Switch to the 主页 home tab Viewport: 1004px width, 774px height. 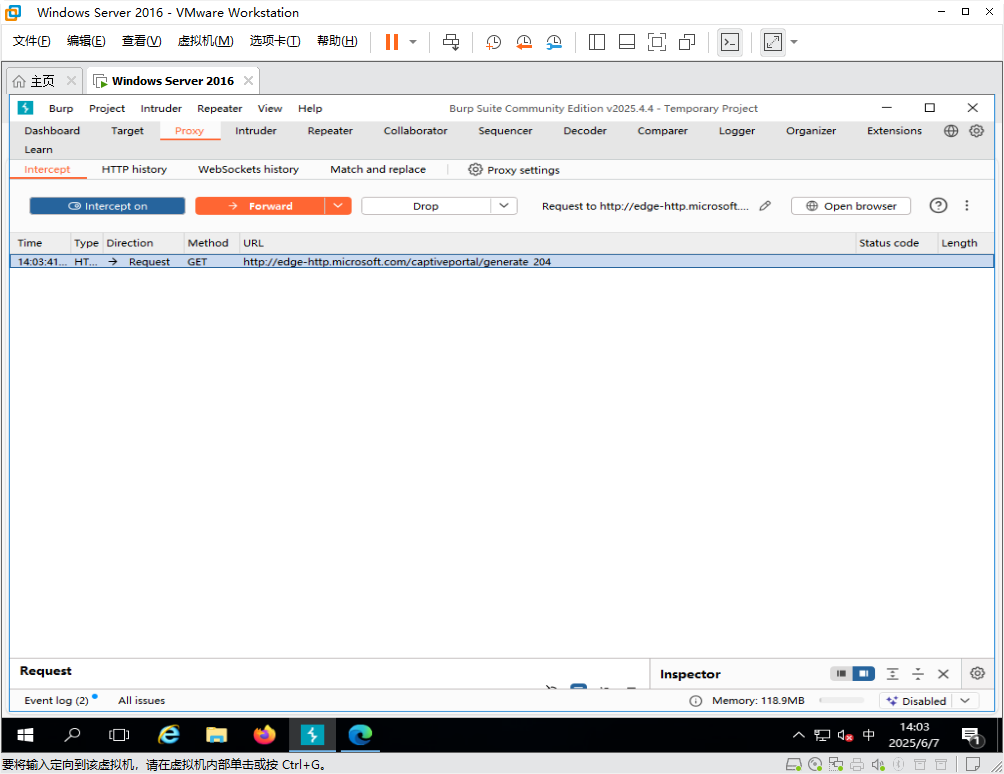[42, 81]
